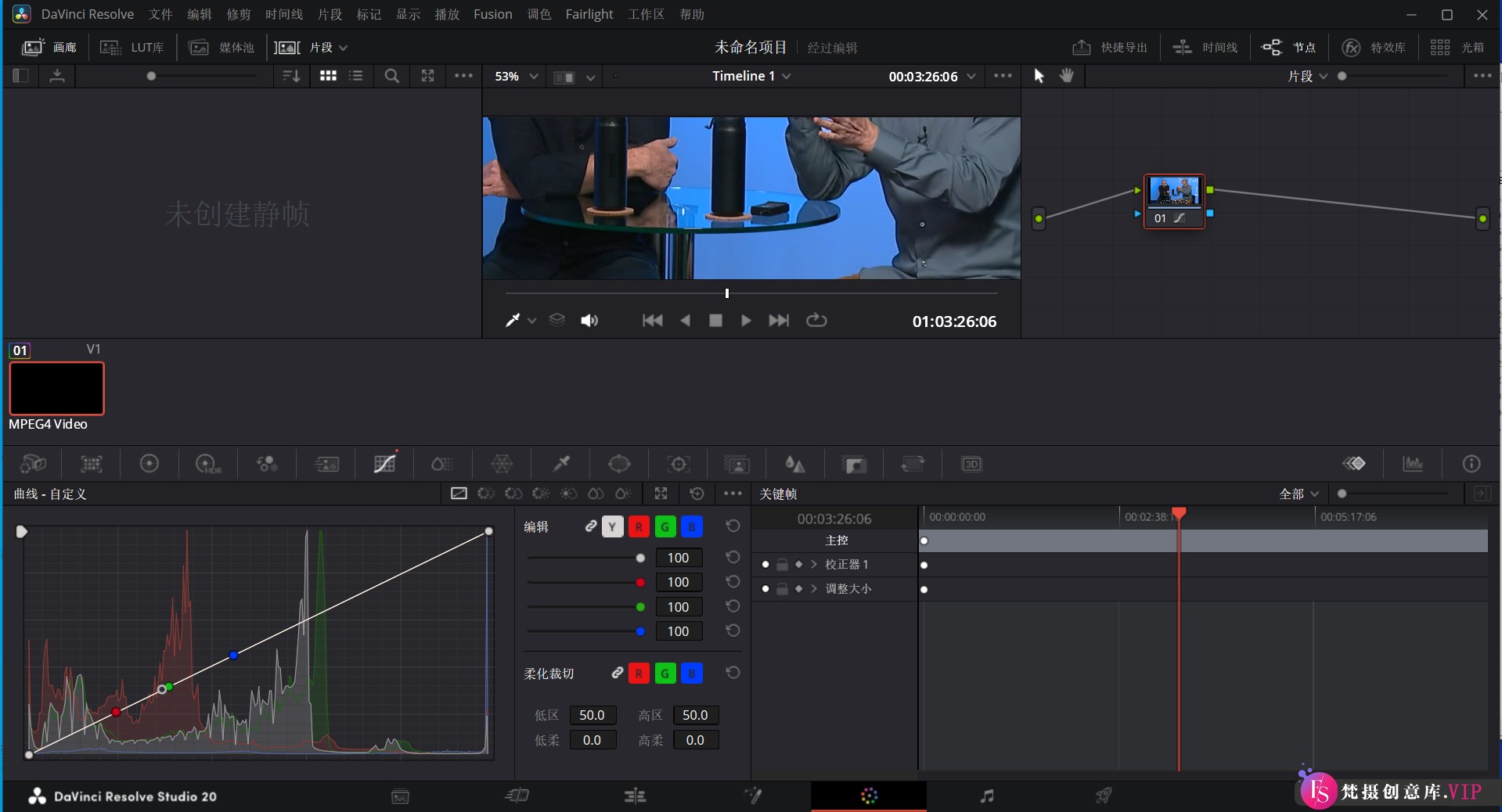Open the LUT库 panel

131,48
